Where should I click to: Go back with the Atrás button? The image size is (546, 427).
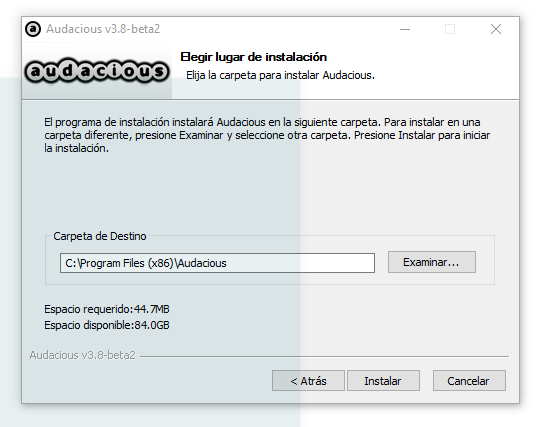(x=308, y=381)
